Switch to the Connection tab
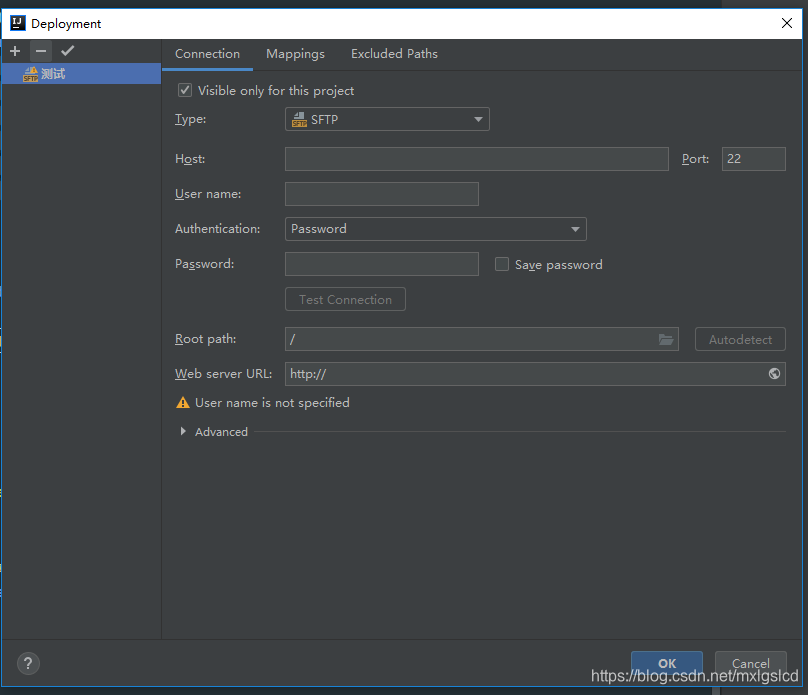Screen dimensions: 808x695 (x=207, y=54)
